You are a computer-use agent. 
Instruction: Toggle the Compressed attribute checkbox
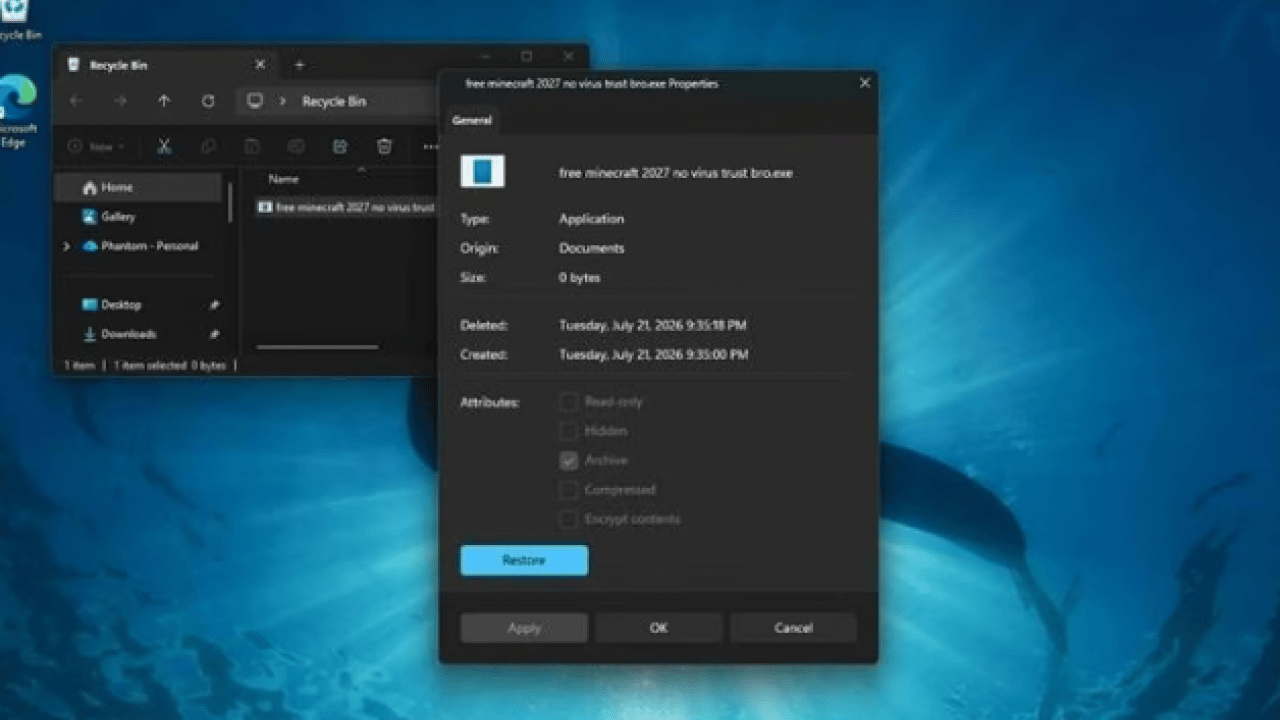[x=569, y=490]
